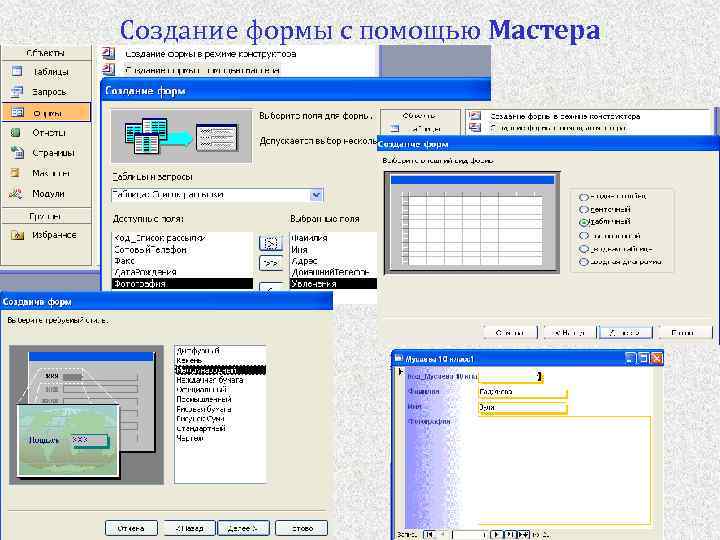Select 'ДатаРождения' in available fields
Image resolution: width=720 pixels, height=540 pixels.
[x=182, y=272]
